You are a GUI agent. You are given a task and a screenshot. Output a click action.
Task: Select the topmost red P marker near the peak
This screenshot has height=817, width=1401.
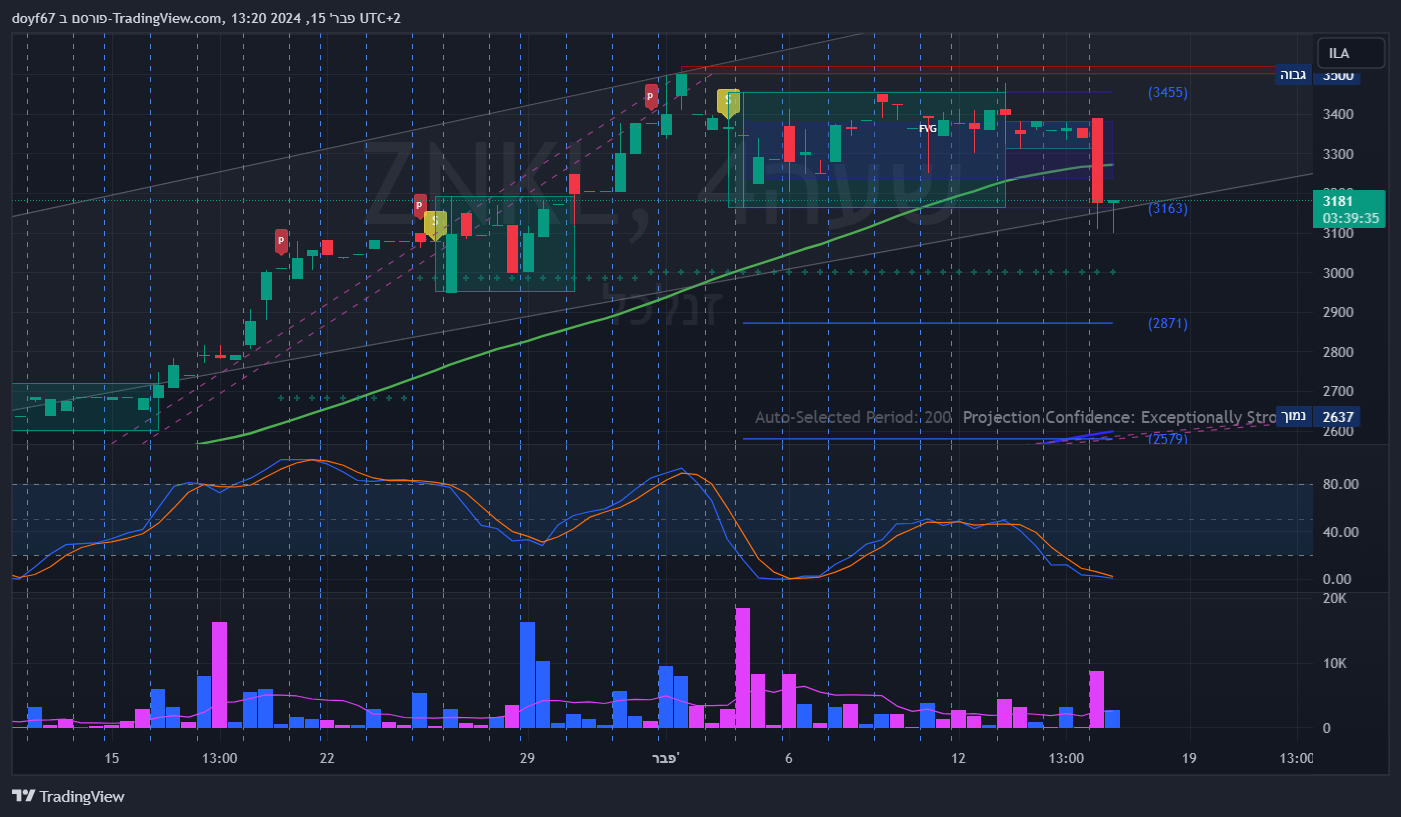pyautogui.click(x=651, y=95)
